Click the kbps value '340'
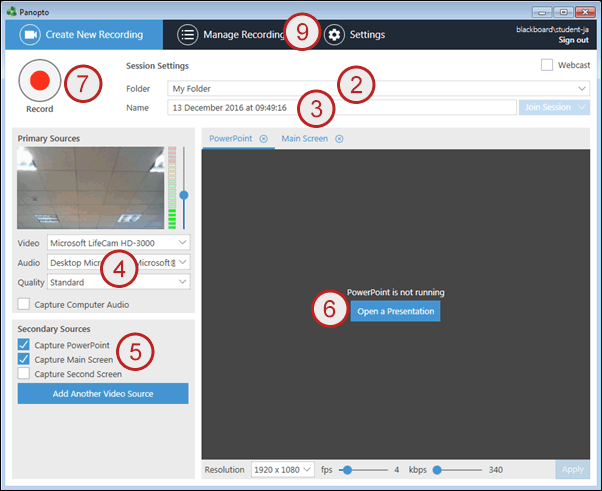Image resolution: width=602 pixels, height=491 pixels. [x=496, y=470]
